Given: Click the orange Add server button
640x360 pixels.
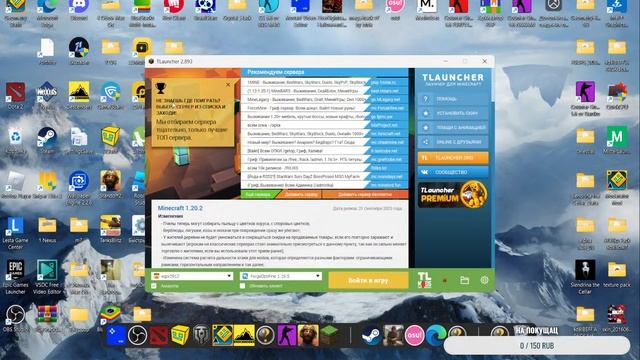Looking at the screenshot, I should point(301,195).
